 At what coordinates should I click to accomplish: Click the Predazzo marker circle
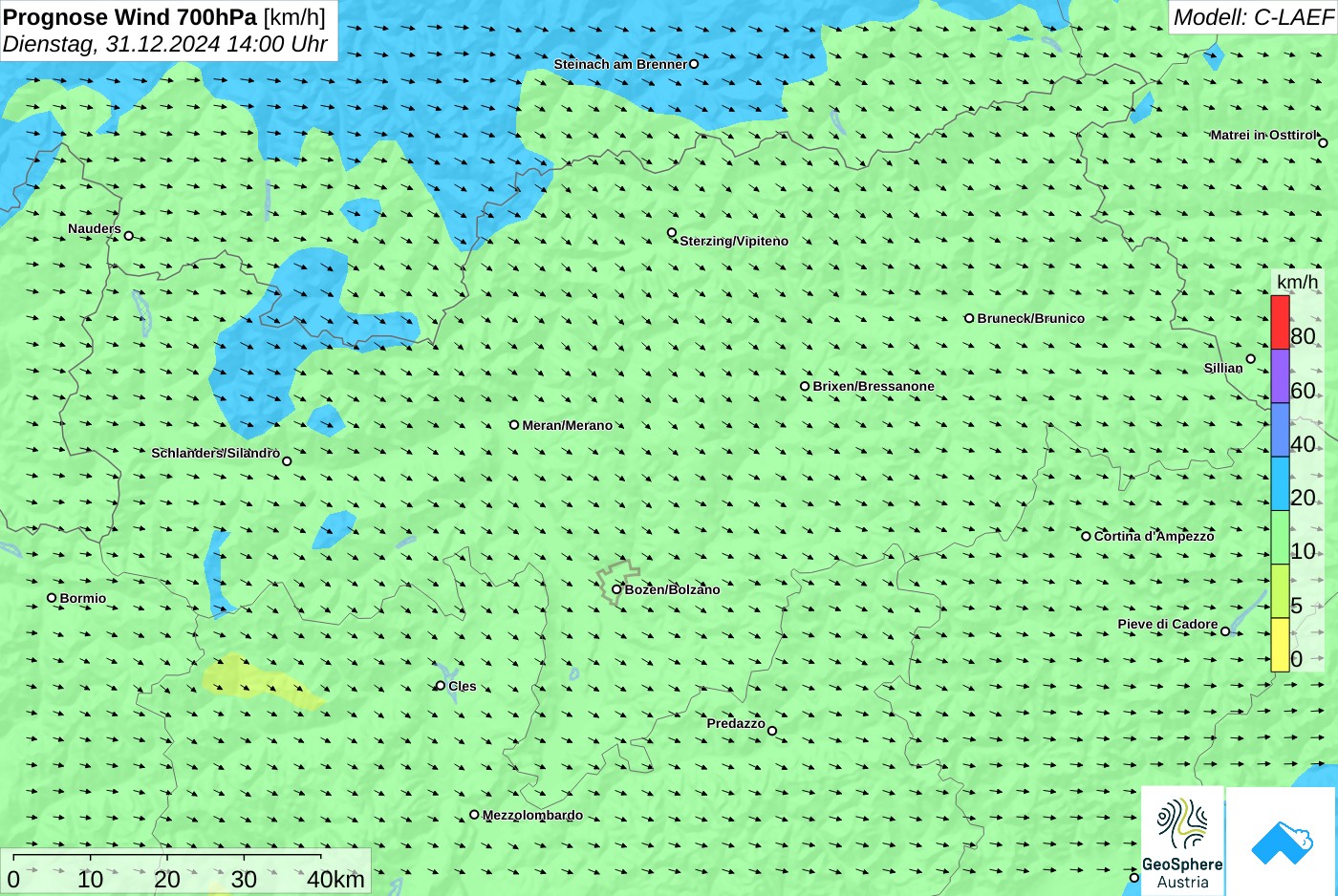[772, 732]
